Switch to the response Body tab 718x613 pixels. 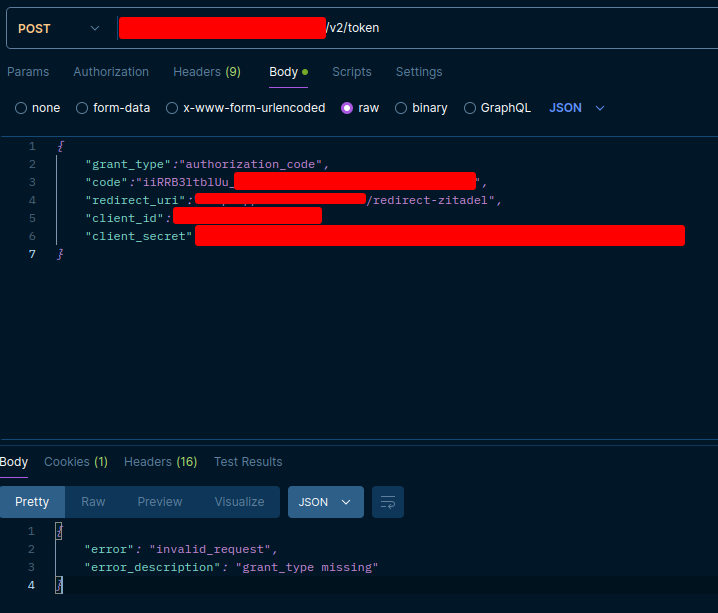point(14,462)
